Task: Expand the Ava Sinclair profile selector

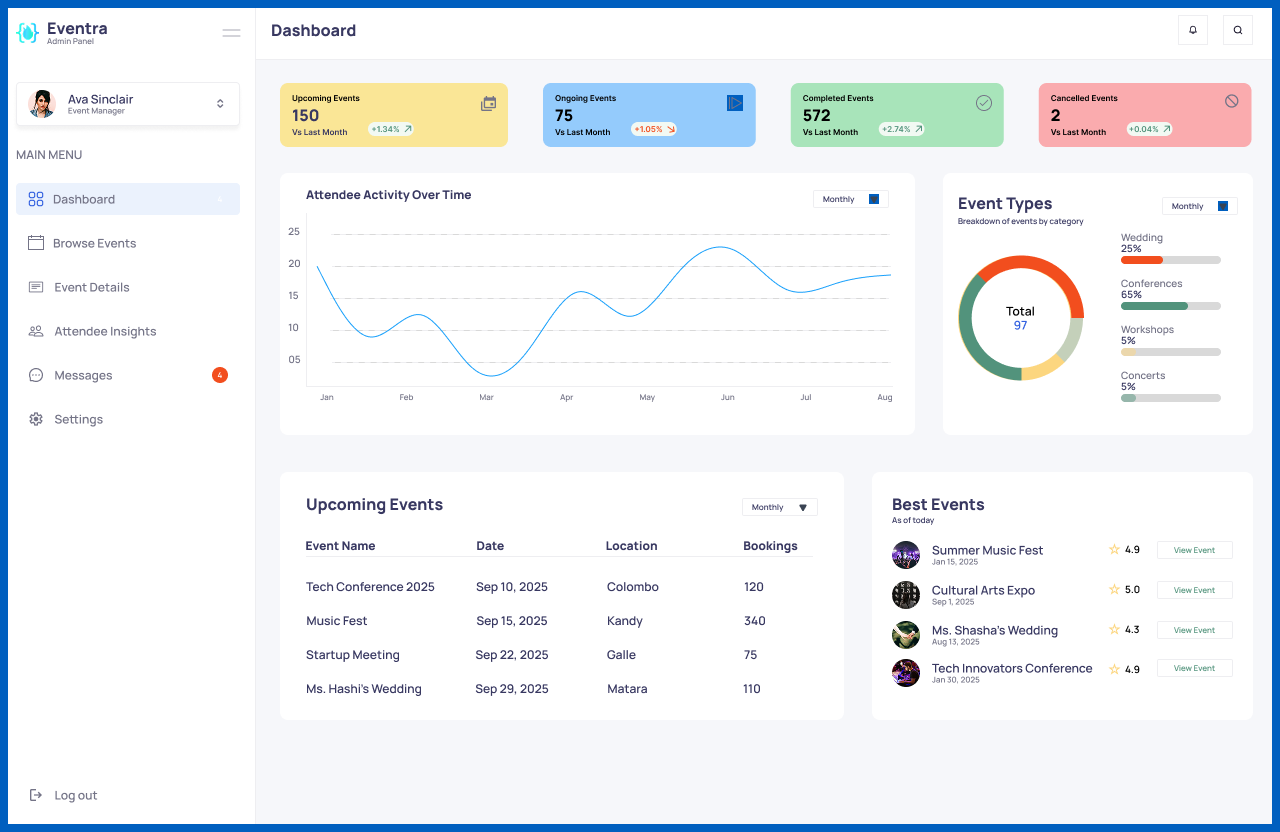Action: tap(220, 104)
